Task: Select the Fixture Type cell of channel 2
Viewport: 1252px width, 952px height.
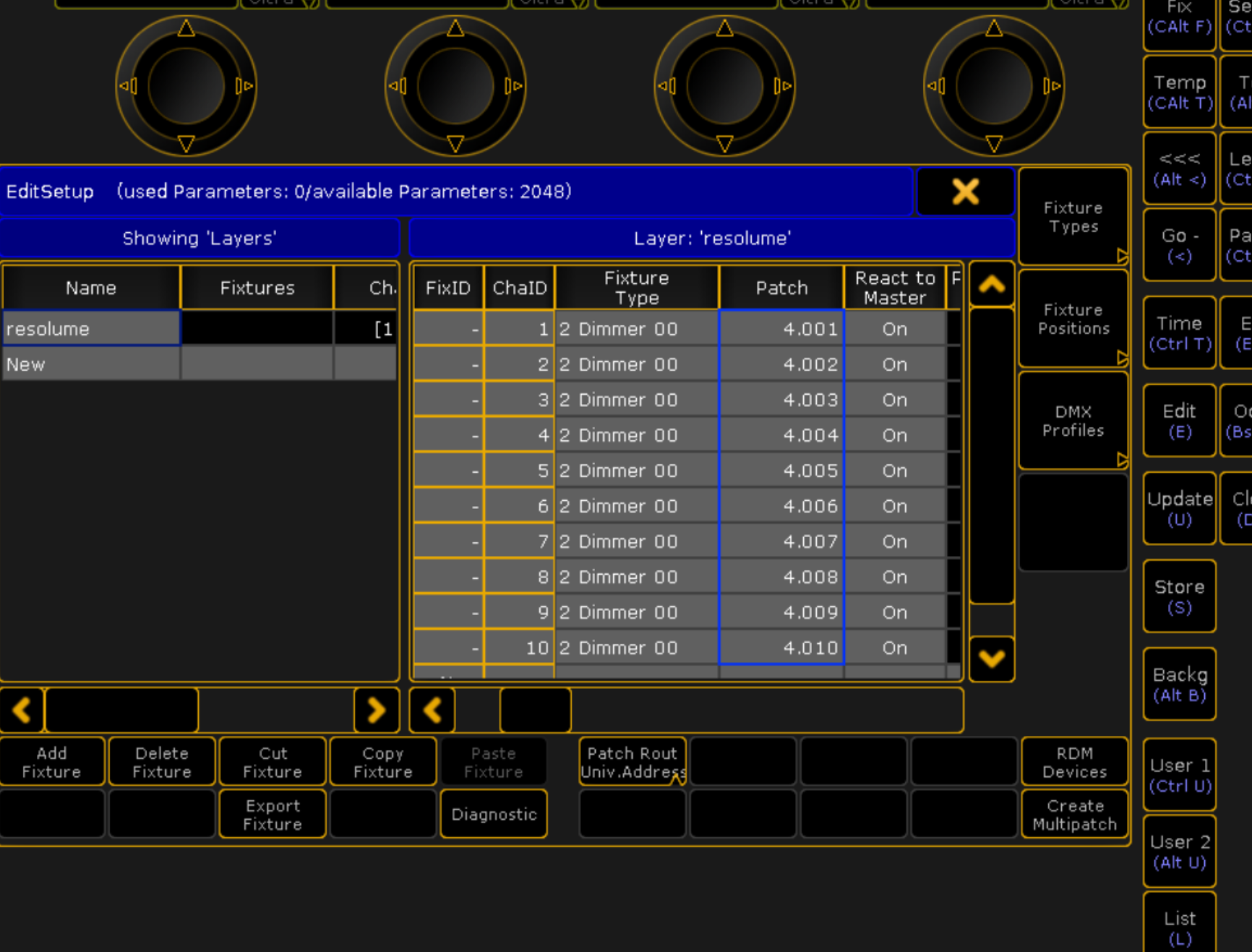Action: [637, 364]
